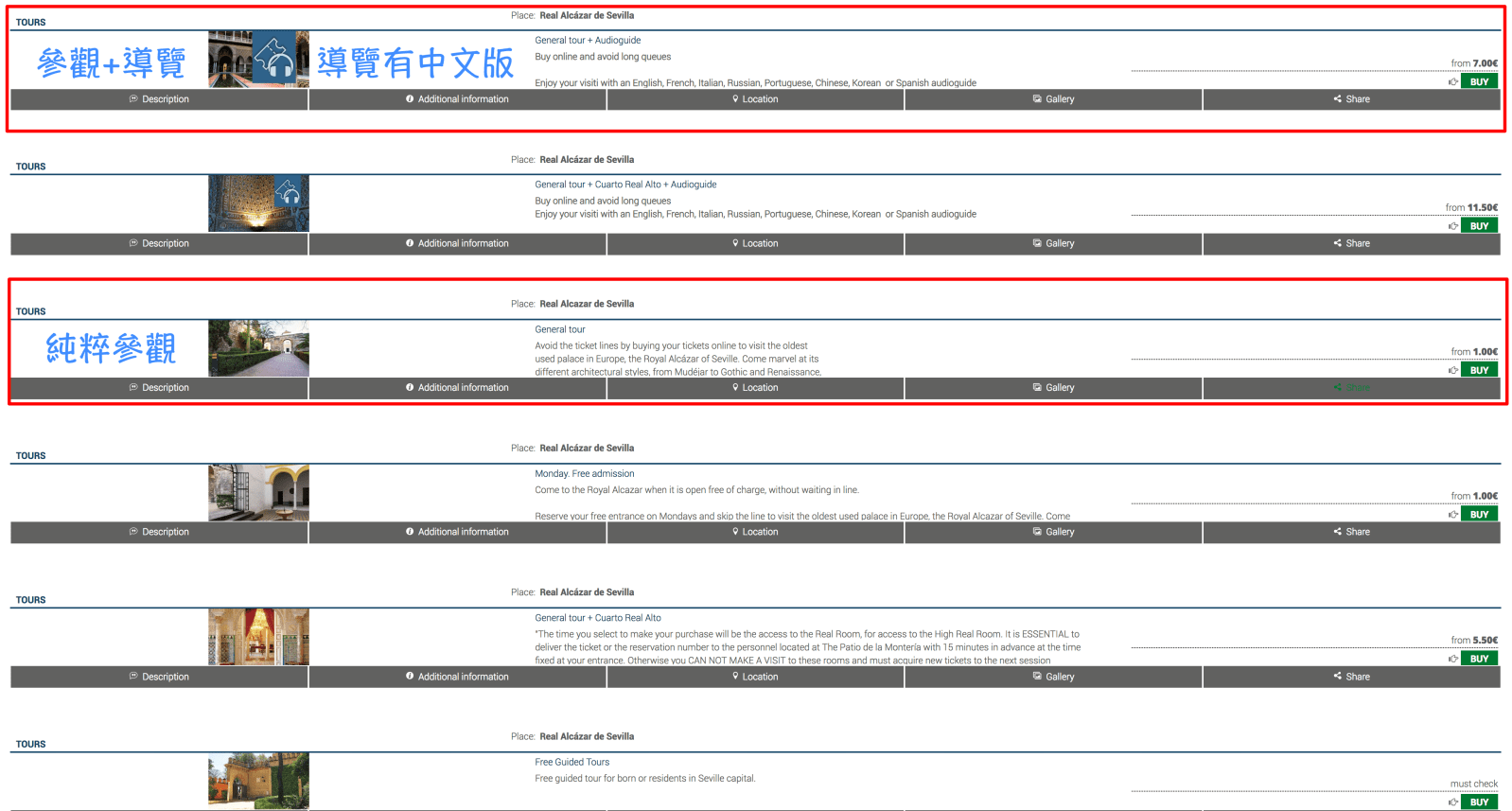Show Location tab of the 5.50€ tour

(x=755, y=677)
